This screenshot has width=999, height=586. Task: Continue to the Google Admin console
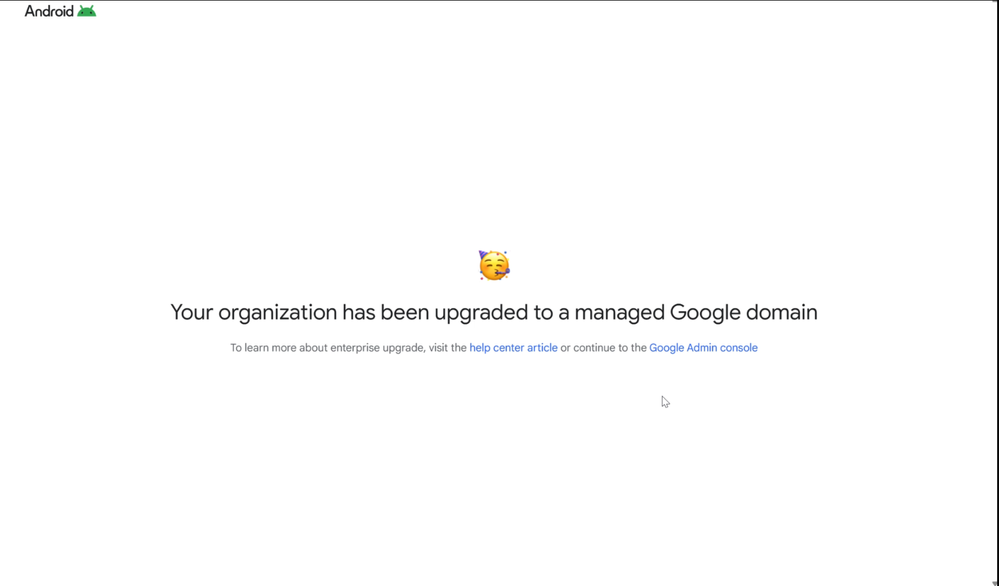pyautogui.click(x=703, y=348)
